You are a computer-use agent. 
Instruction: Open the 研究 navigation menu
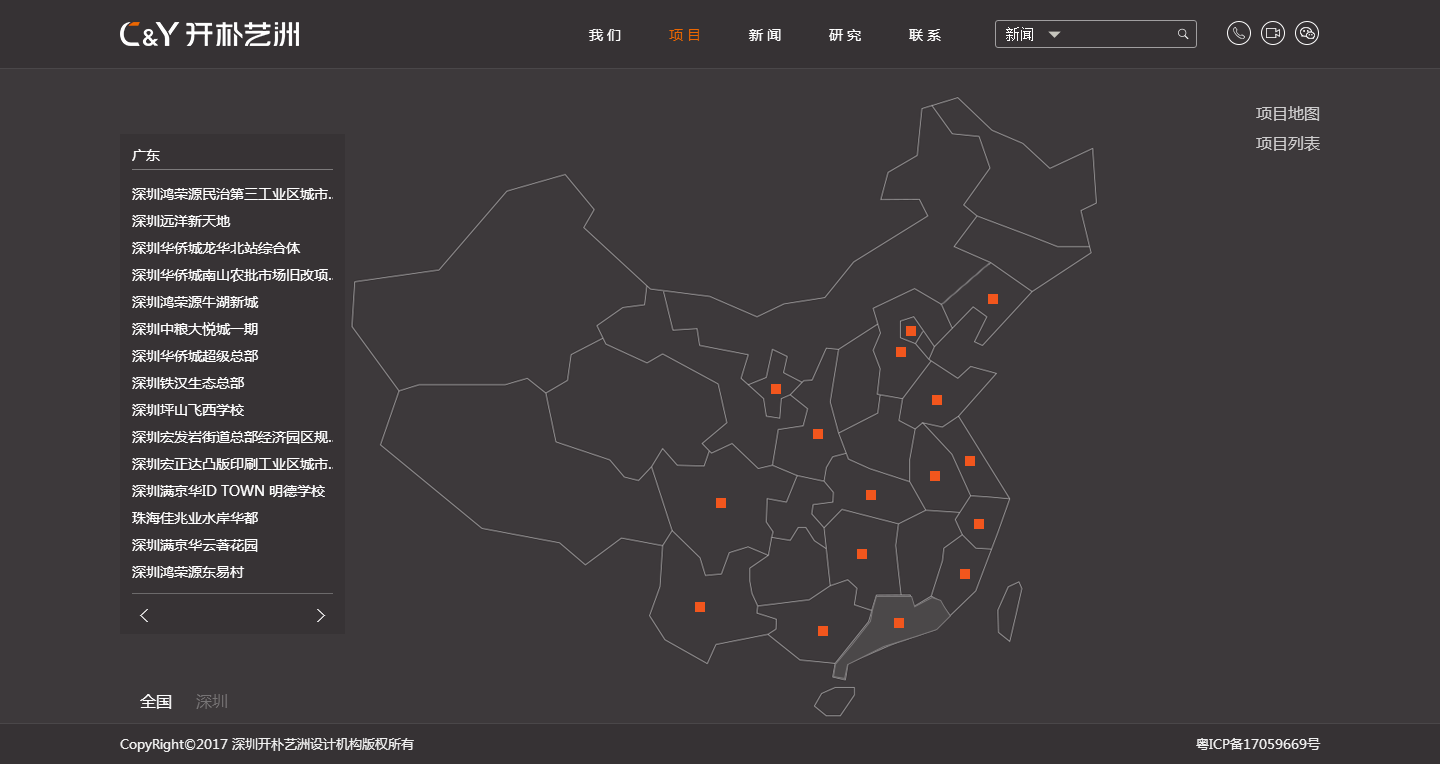(x=845, y=35)
